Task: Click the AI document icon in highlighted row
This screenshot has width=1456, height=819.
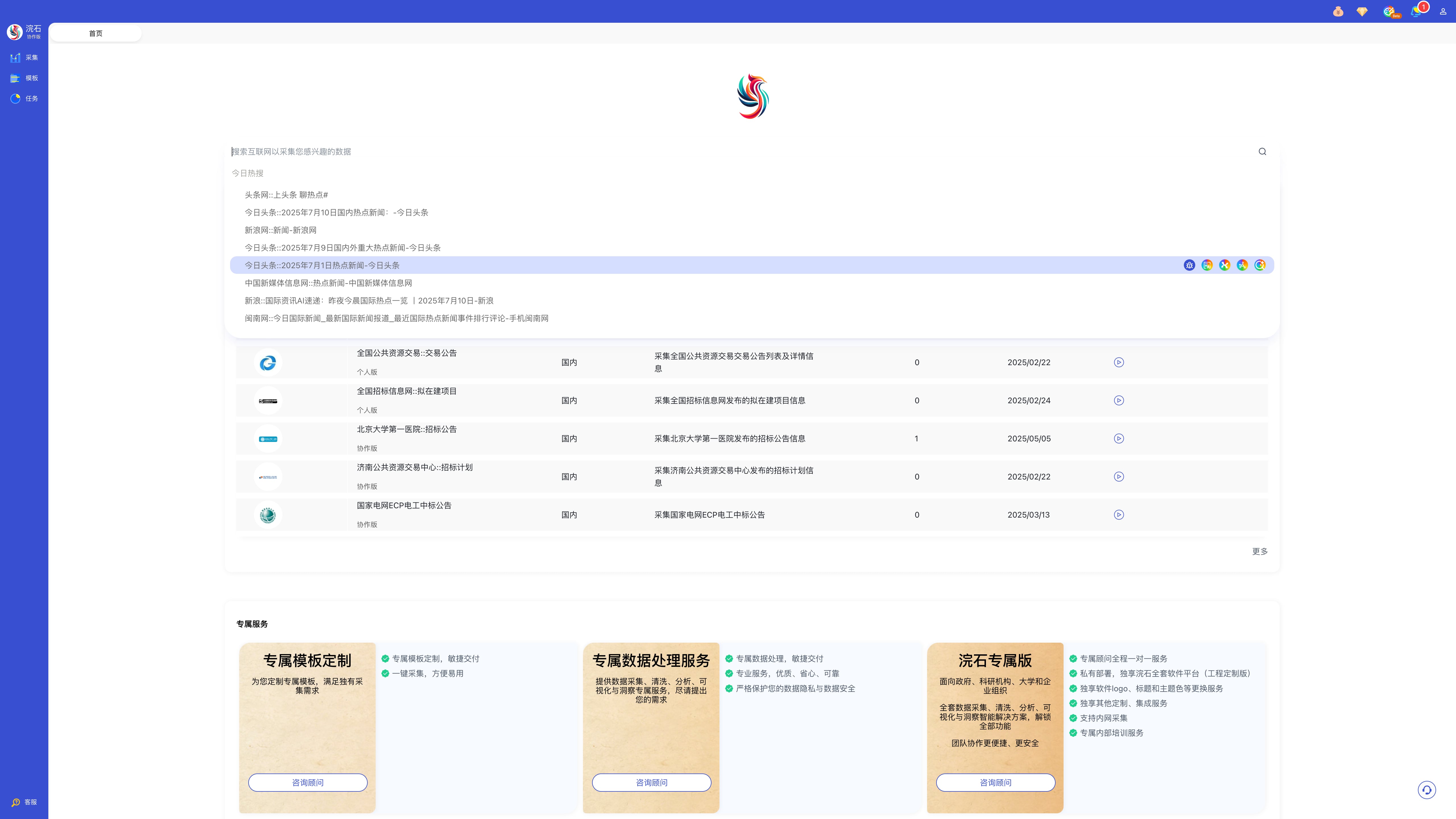Action: [1207, 265]
